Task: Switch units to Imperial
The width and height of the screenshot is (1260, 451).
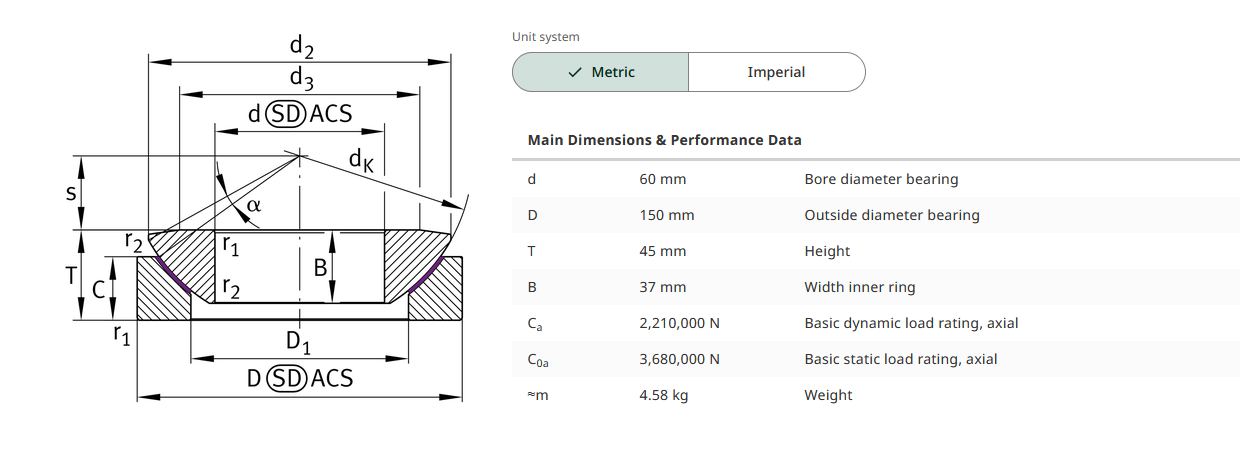Action: (776, 72)
